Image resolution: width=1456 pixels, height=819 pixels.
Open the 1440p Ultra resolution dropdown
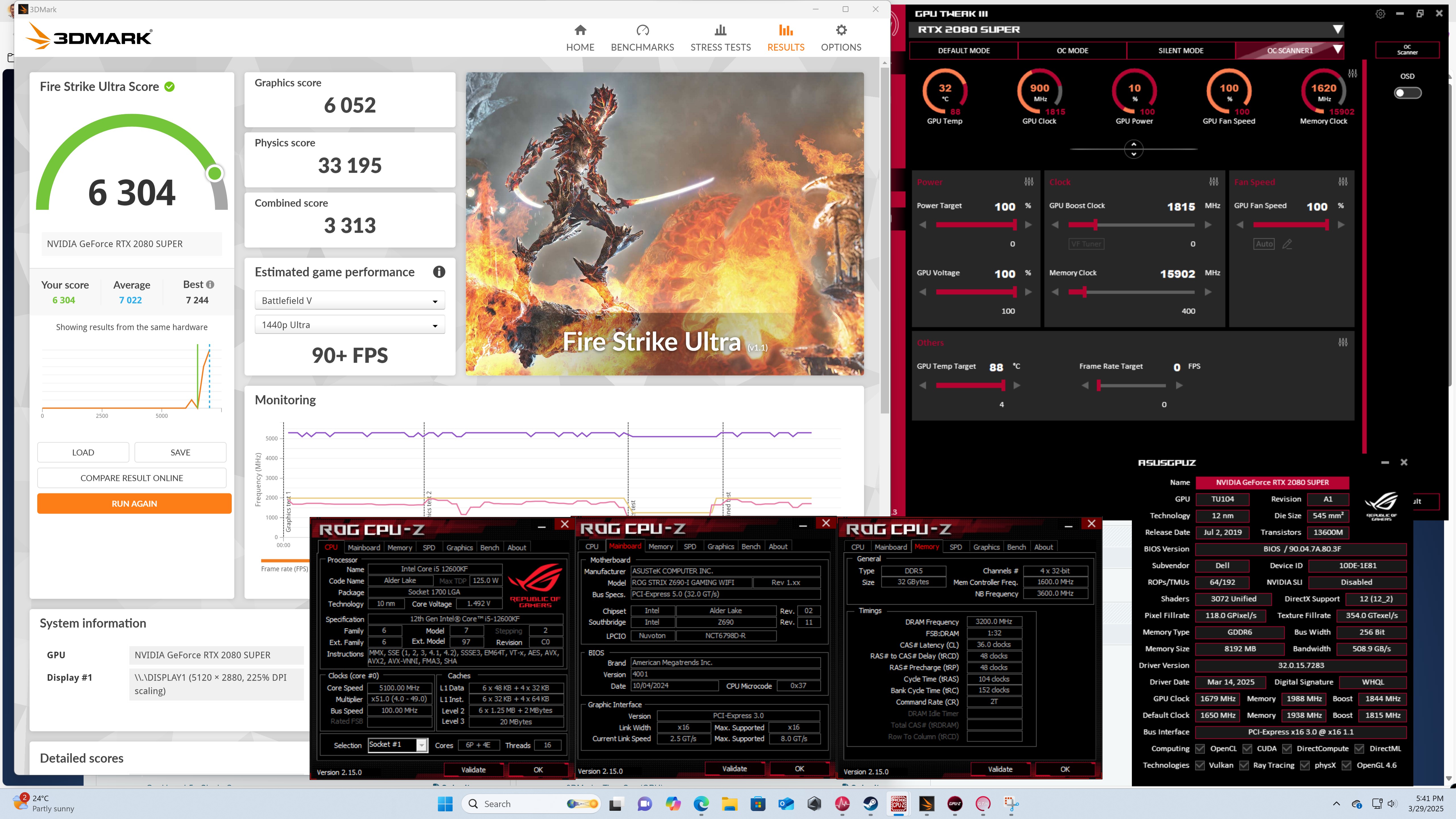pyautogui.click(x=350, y=325)
